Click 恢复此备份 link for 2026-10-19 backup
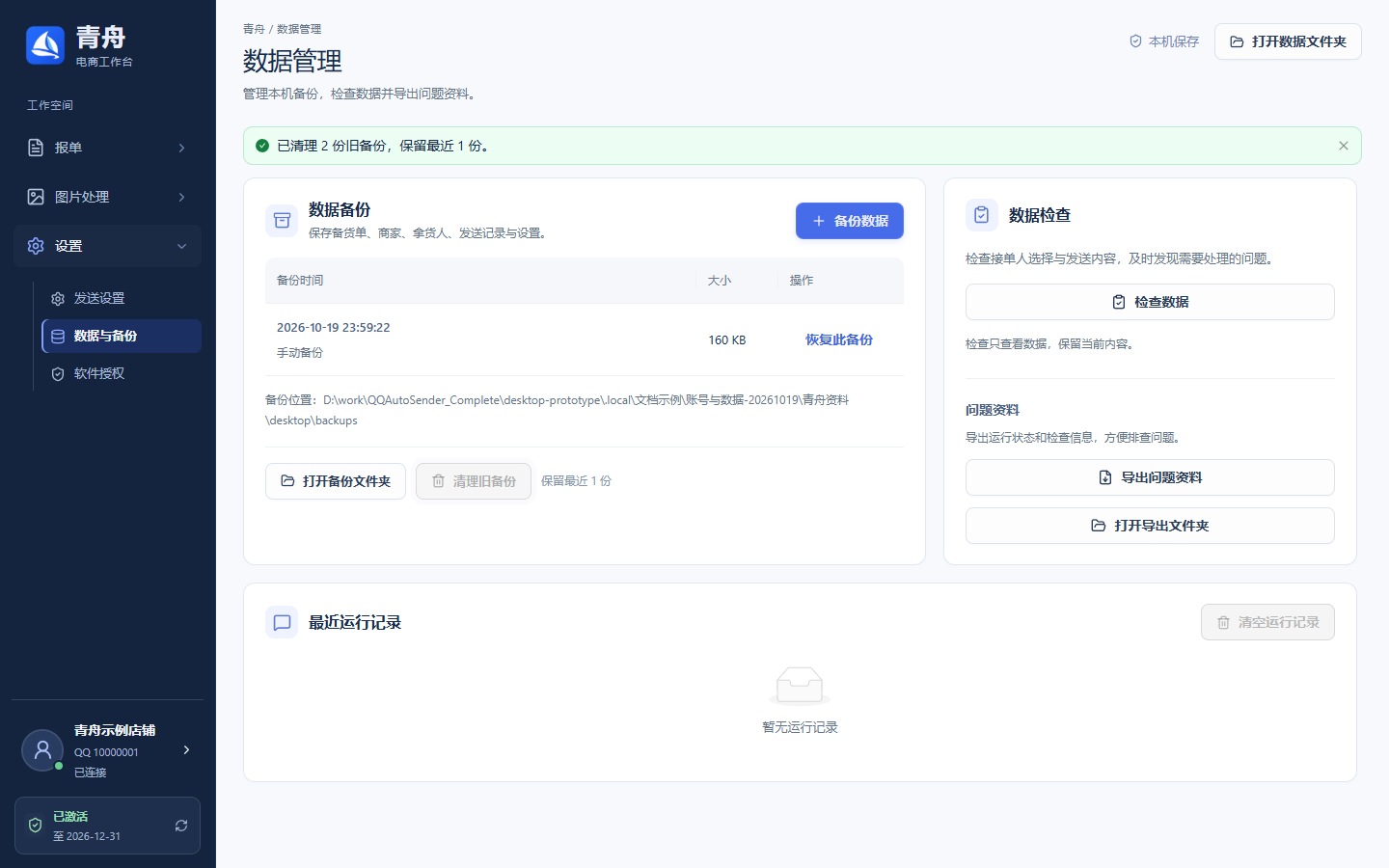 (x=839, y=339)
